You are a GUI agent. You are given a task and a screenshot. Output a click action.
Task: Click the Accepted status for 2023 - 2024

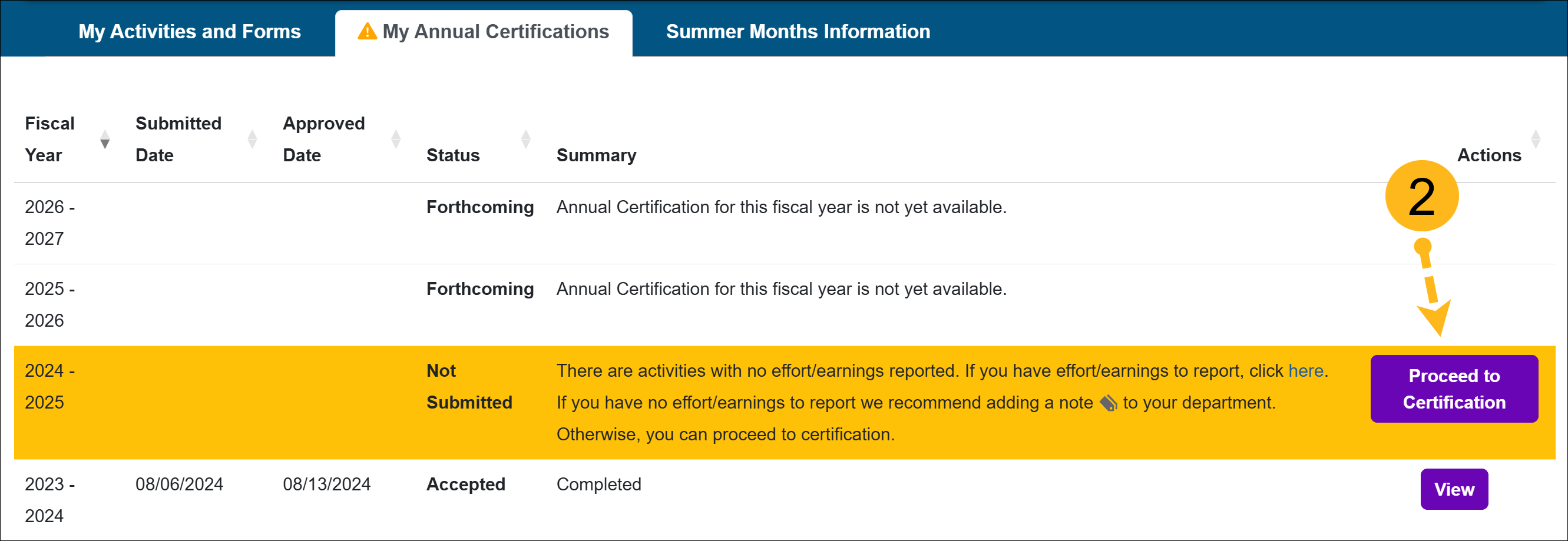pos(466,484)
